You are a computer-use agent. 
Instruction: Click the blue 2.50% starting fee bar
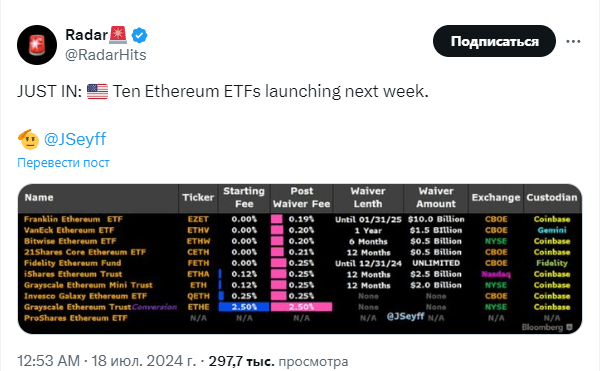click(244, 307)
